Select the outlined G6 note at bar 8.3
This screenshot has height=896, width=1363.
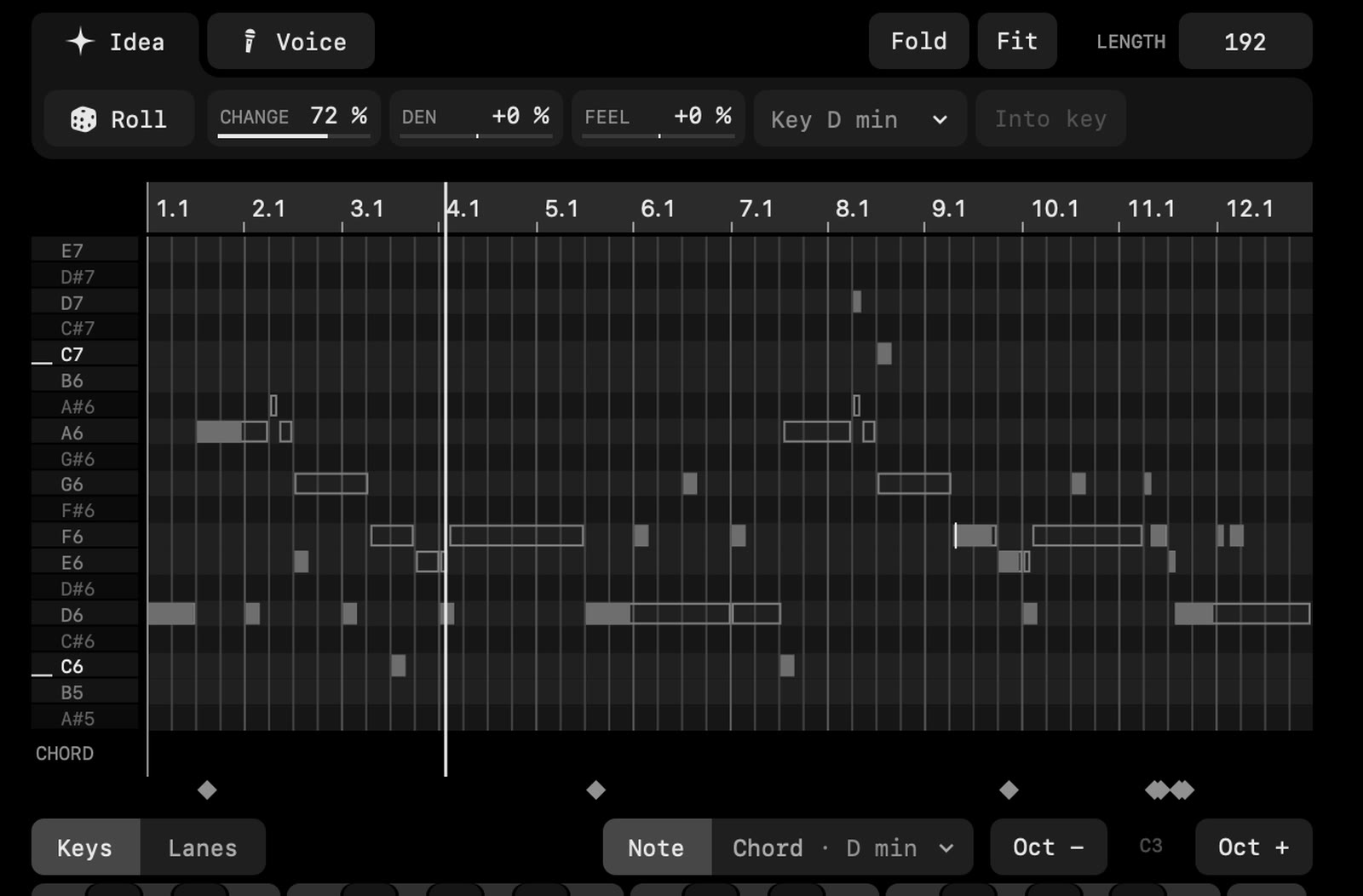pyautogui.click(x=914, y=484)
